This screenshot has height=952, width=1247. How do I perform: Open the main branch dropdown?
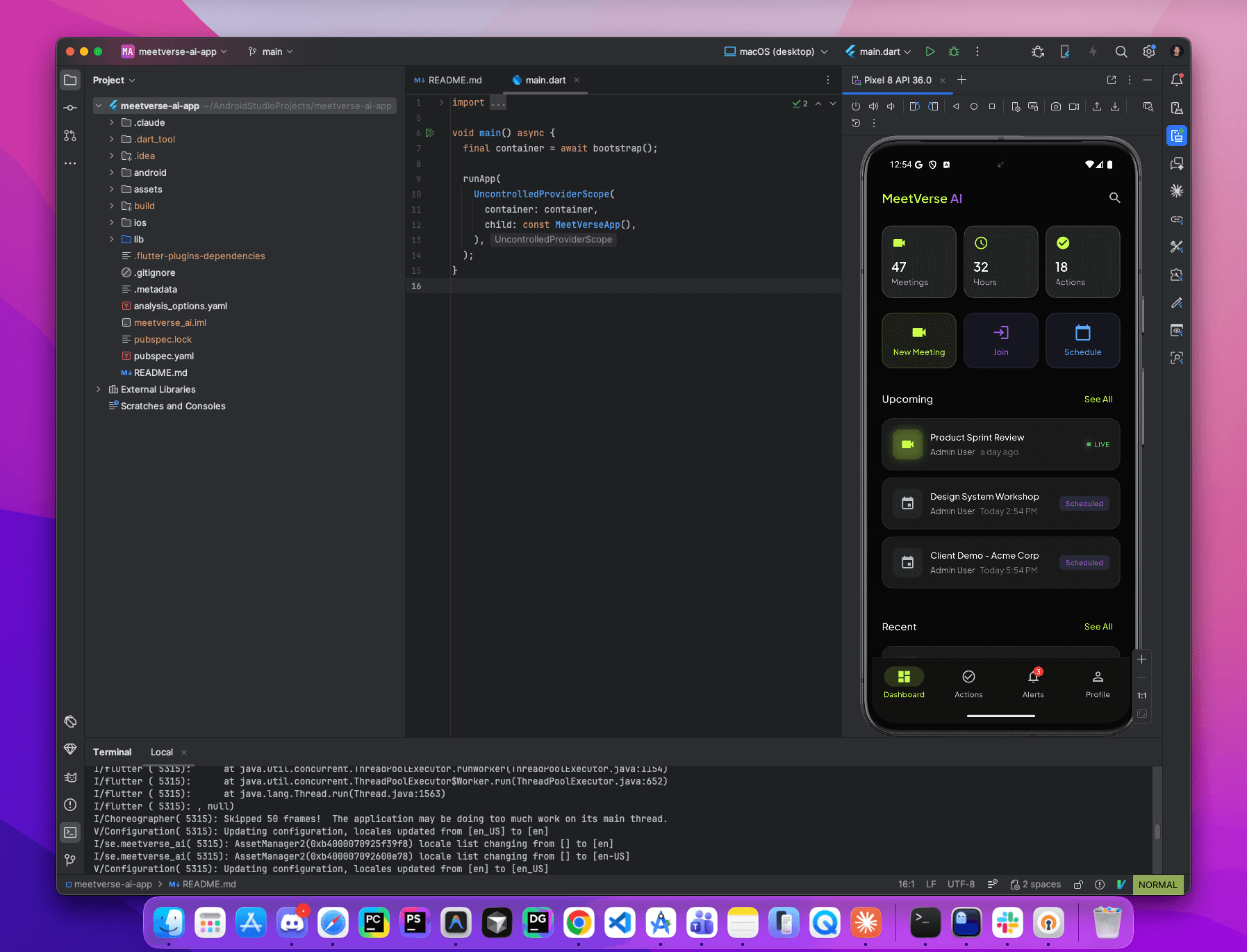tap(271, 51)
